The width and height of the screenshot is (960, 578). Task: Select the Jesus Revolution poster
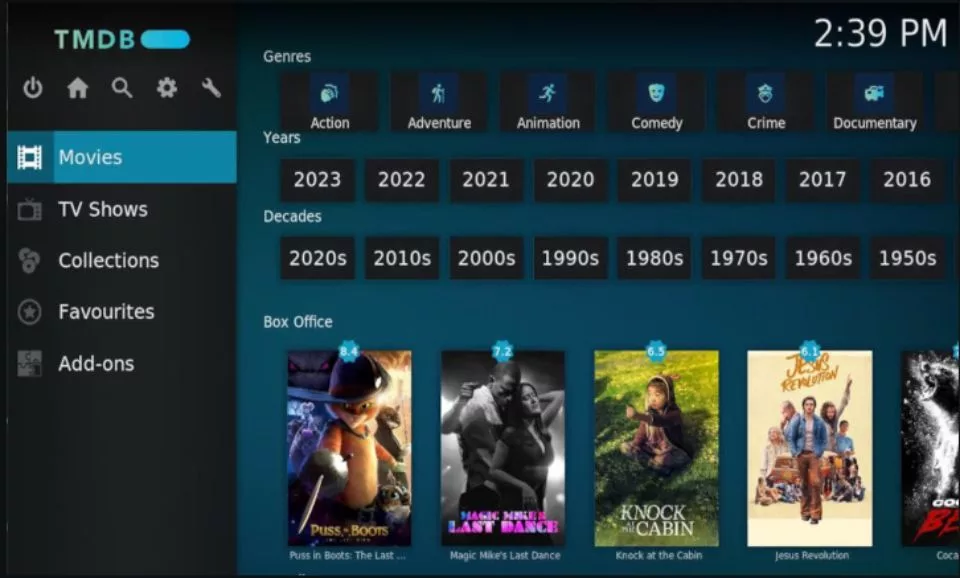pos(810,448)
